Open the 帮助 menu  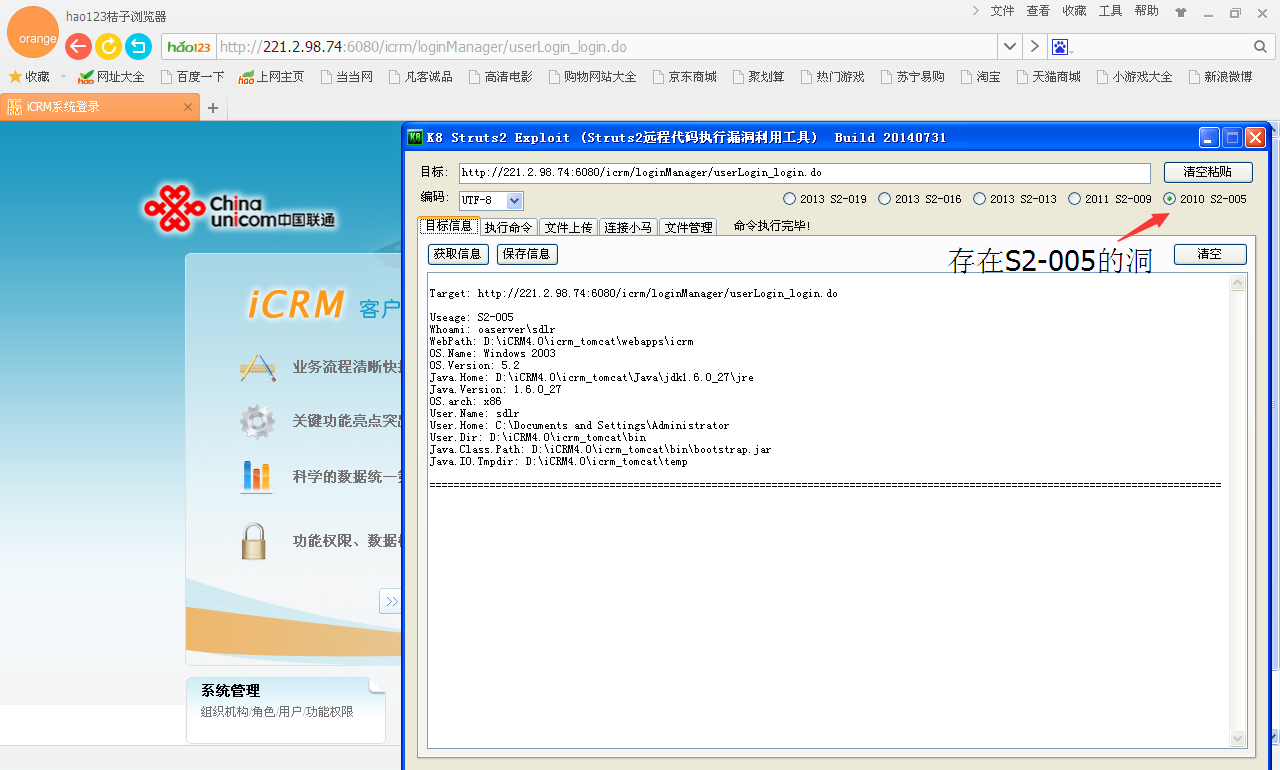click(x=1147, y=11)
